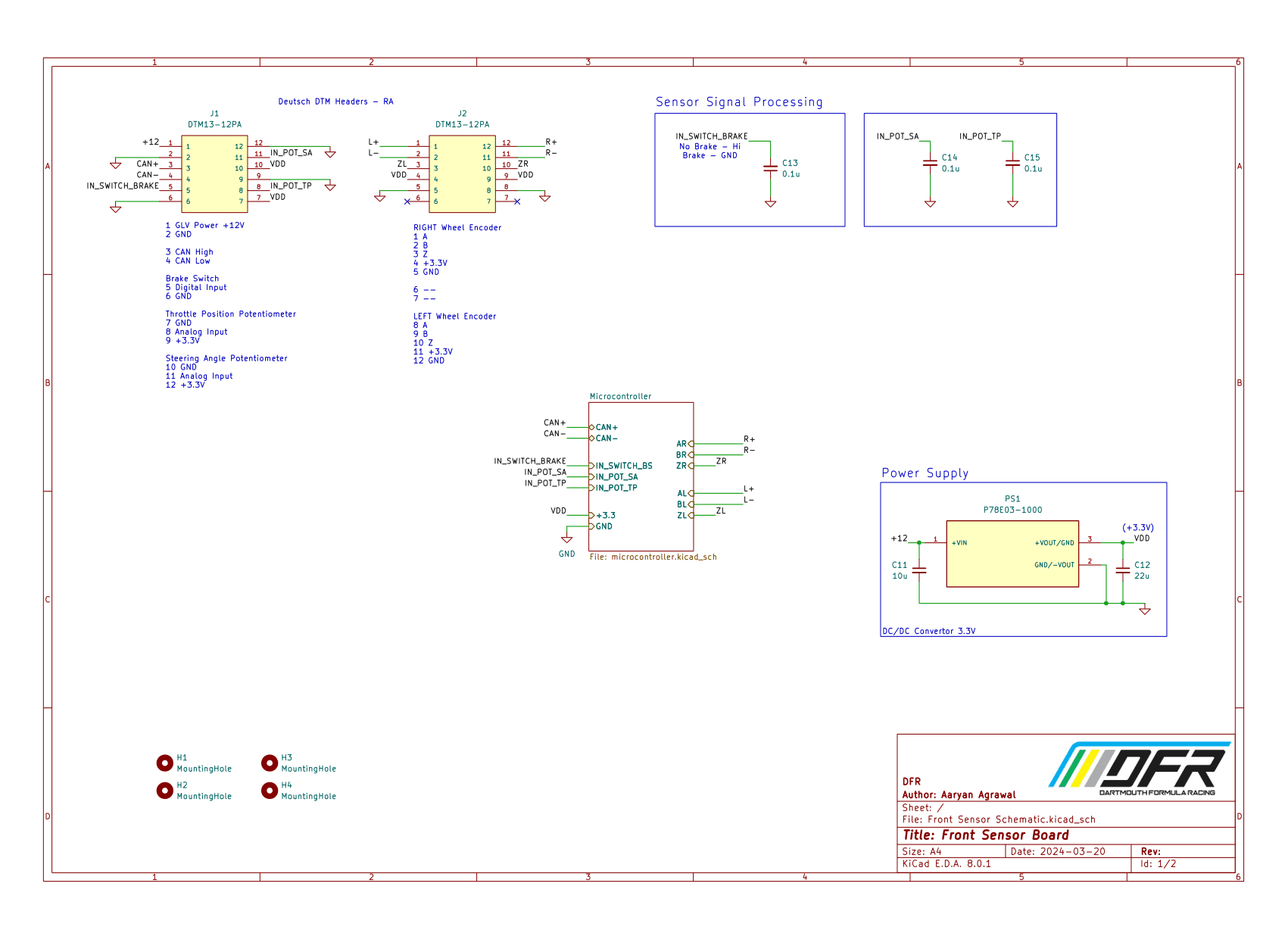Click 'KiCad E.D.A. 8.0.1' text
Viewport: 1288px width, 952px height.
[947, 863]
